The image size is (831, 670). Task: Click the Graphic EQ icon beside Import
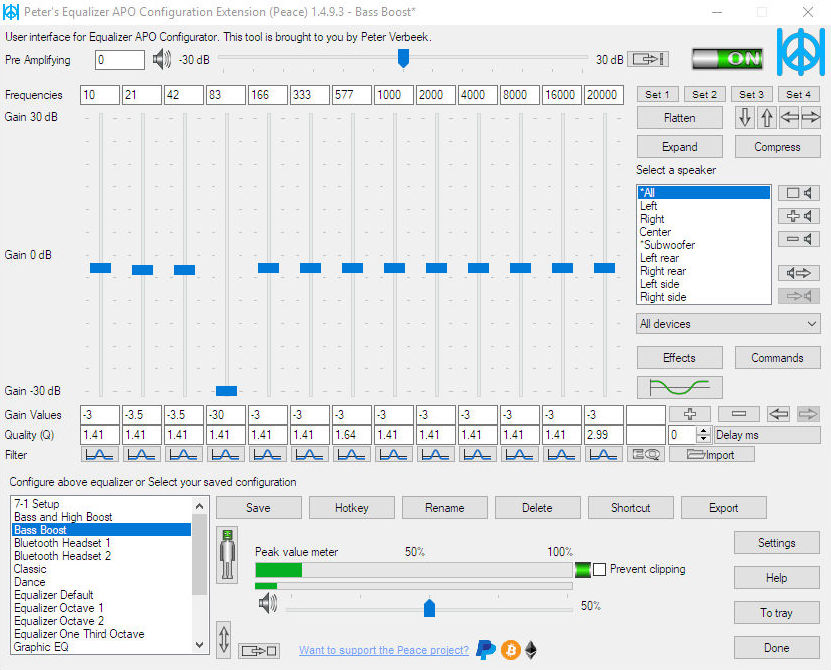pos(645,454)
